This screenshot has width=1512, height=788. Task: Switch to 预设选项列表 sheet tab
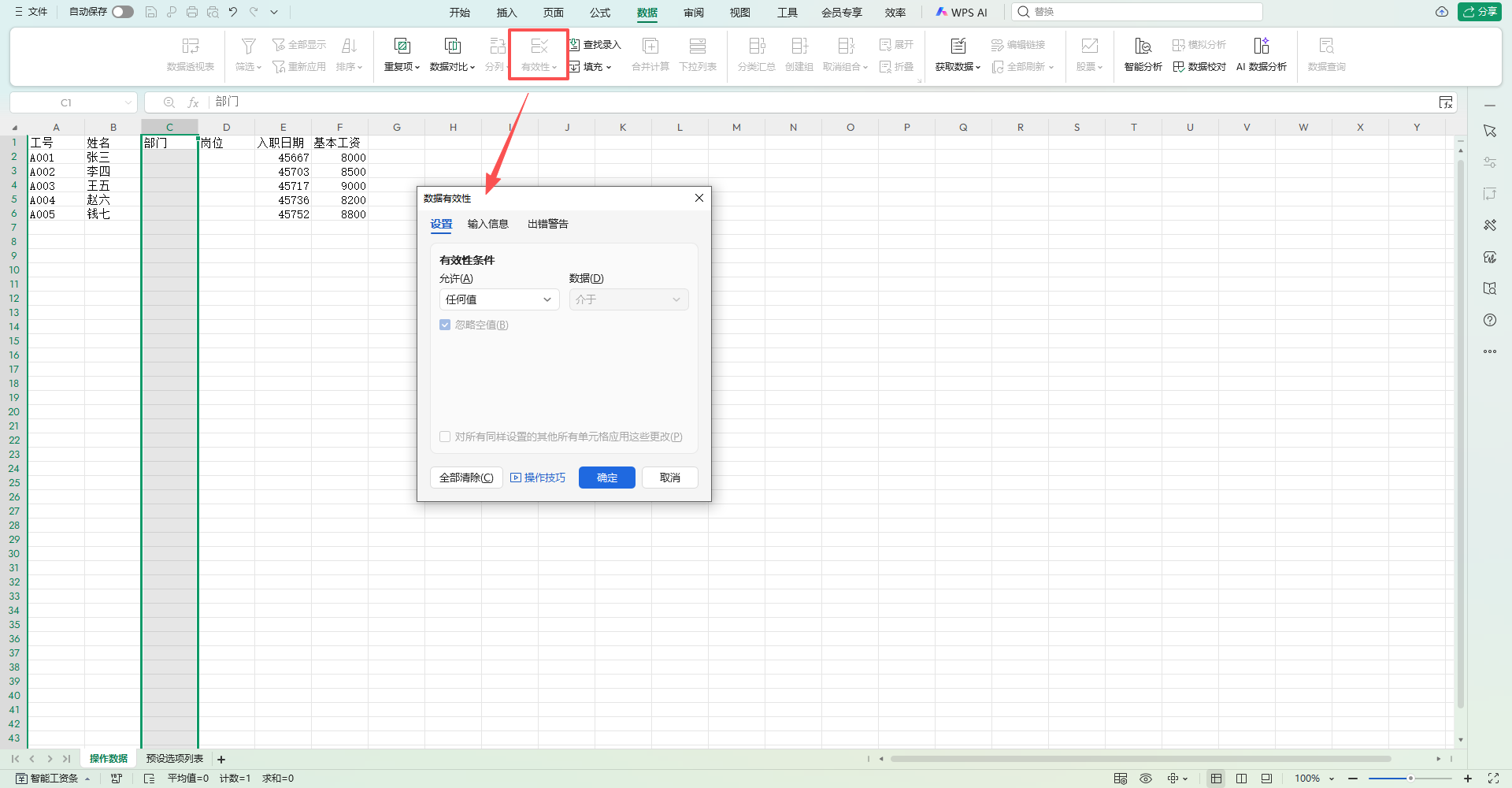point(175,759)
